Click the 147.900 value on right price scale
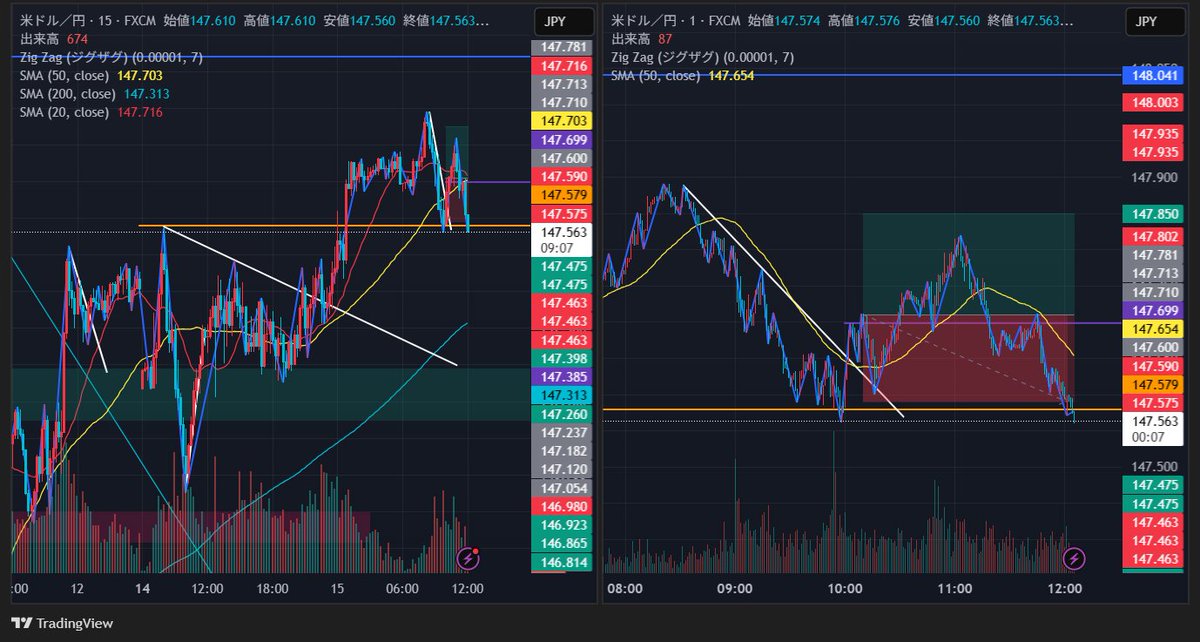This screenshot has height=642, width=1200. coord(1155,178)
